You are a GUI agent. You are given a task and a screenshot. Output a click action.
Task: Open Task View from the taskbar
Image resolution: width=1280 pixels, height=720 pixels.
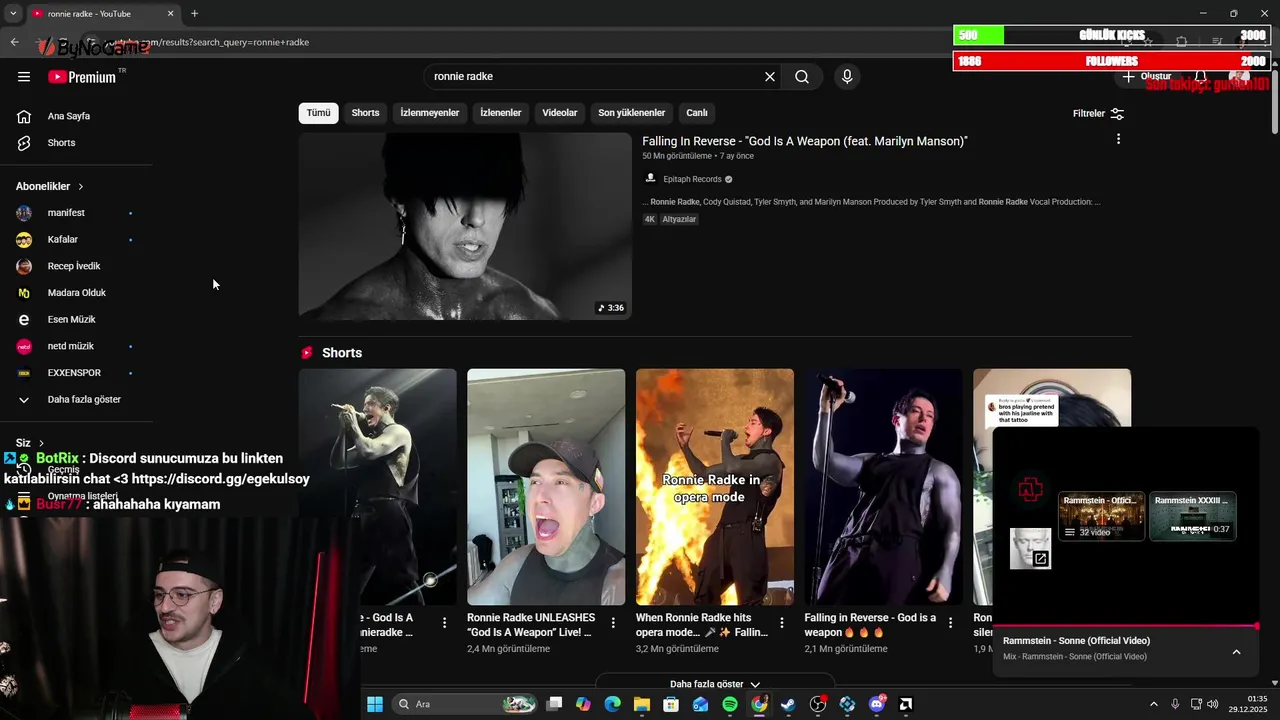pyautogui.click(x=554, y=704)
